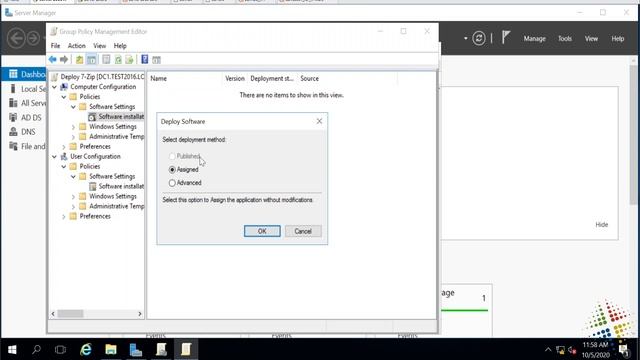
Task: Collapse the Computer Configuration node
Action: (x=54, y=87)
